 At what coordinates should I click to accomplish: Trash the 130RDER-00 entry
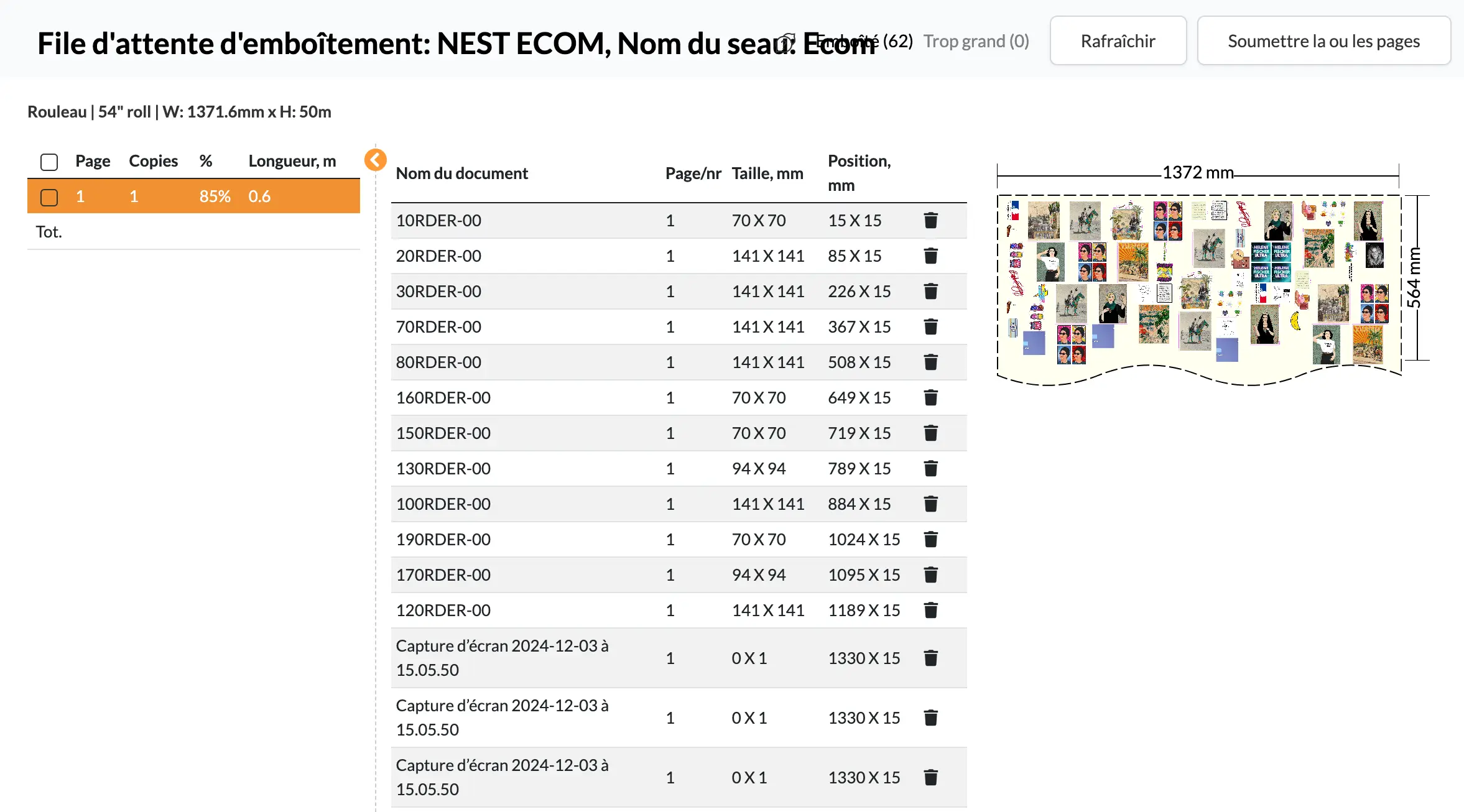930,468
